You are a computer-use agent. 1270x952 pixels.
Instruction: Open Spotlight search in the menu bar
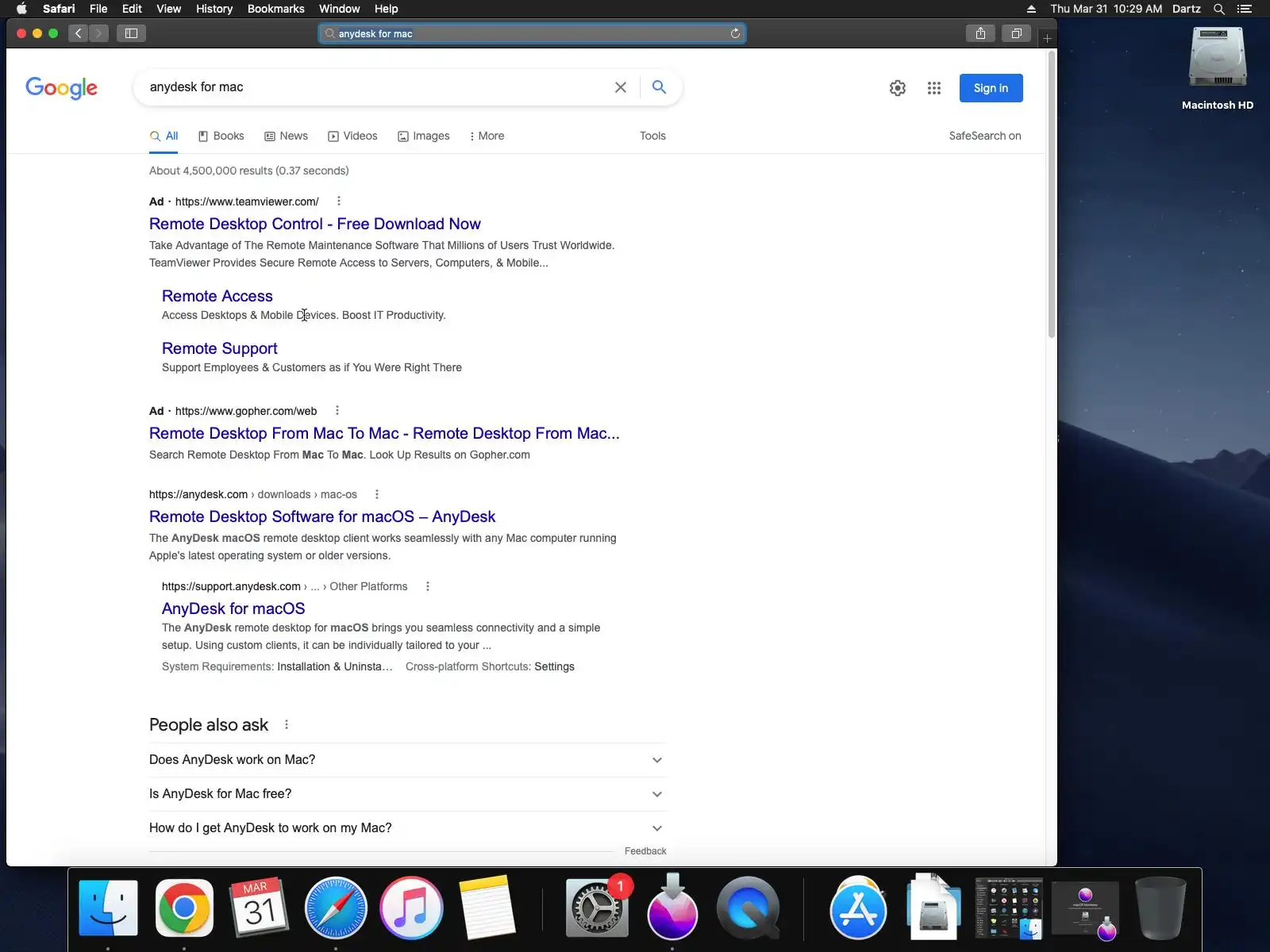(x=1219, y=9)
